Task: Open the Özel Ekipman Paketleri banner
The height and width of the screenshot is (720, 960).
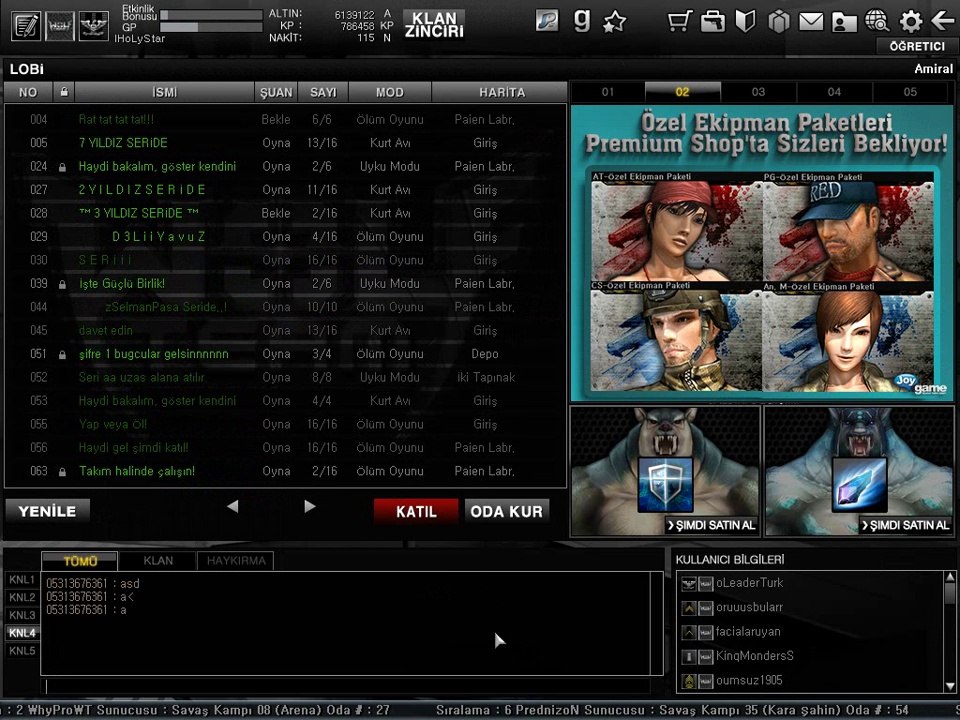Action: coord(762,253)
